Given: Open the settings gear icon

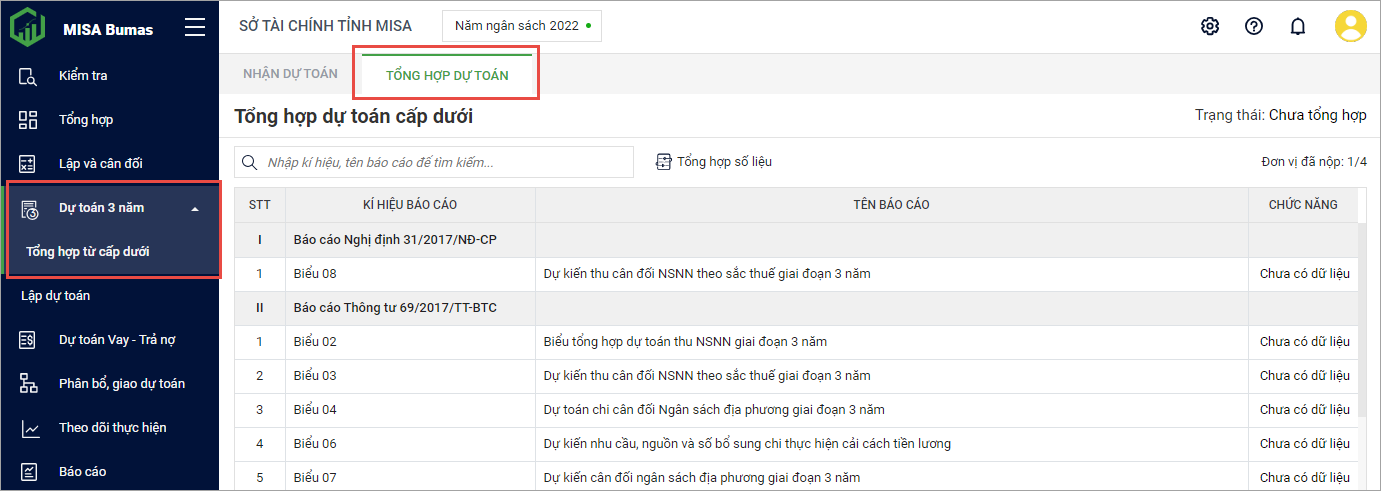Looking at the screenshot, I should point(1210,26).
